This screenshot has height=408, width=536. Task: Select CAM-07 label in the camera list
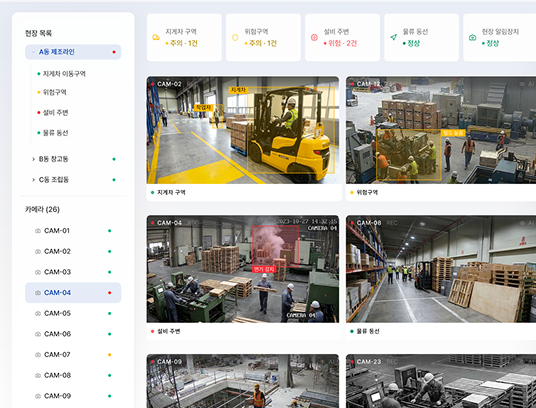pos(57,355)
